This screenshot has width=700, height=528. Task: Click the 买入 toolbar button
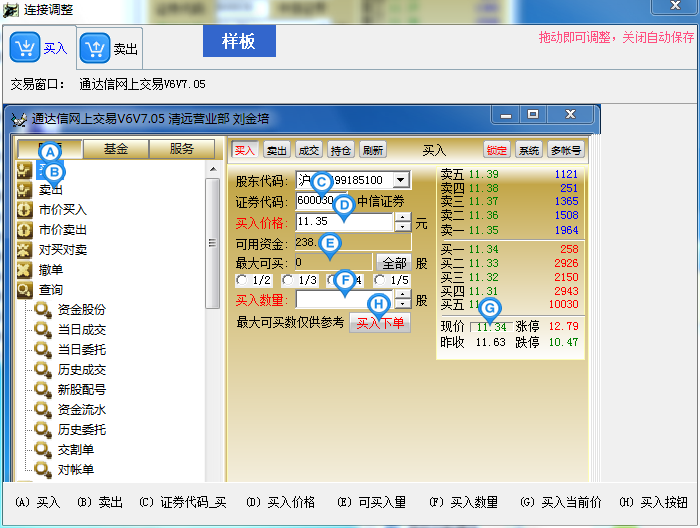(245, 150)
